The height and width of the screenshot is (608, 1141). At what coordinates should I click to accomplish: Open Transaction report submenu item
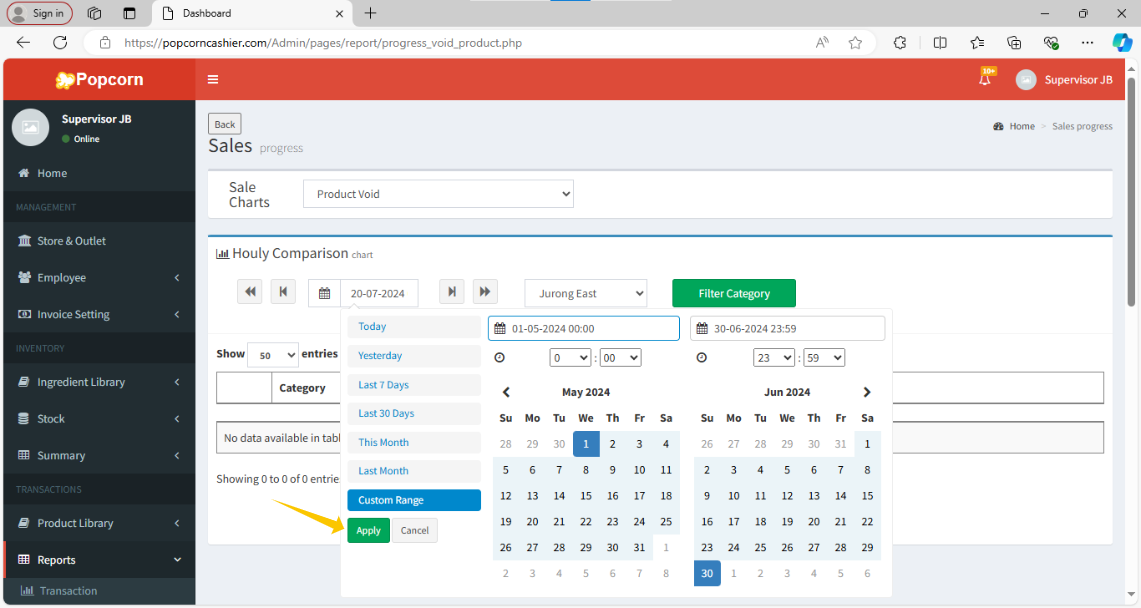(x=99, y=591)
